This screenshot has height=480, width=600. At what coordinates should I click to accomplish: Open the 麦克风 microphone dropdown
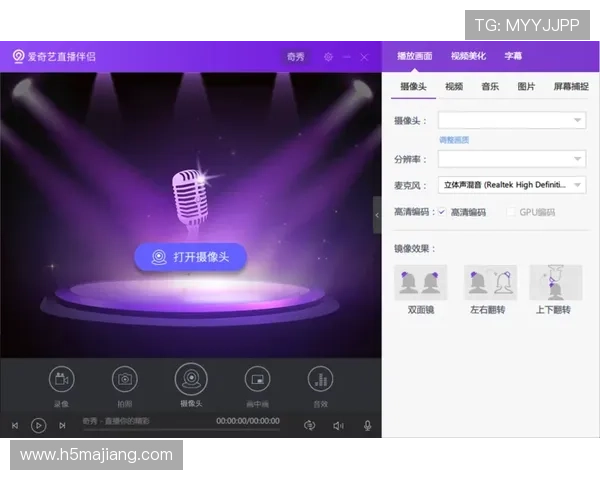512,185
